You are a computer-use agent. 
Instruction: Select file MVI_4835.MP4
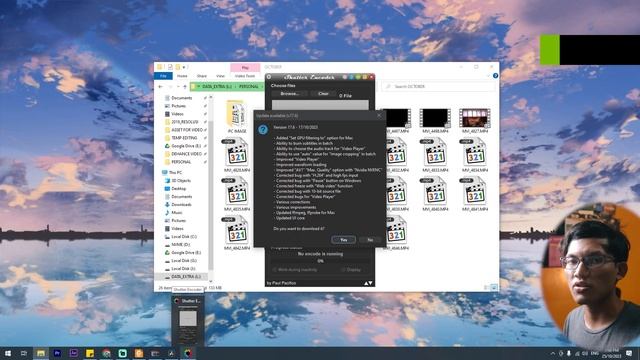coord(237,194)
